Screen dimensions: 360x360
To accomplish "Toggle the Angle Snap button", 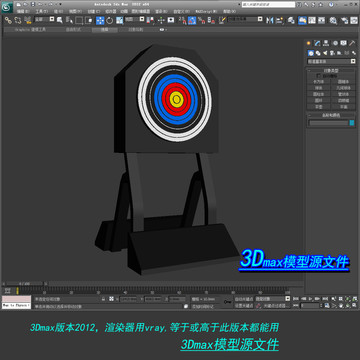I will pos(192,20).
